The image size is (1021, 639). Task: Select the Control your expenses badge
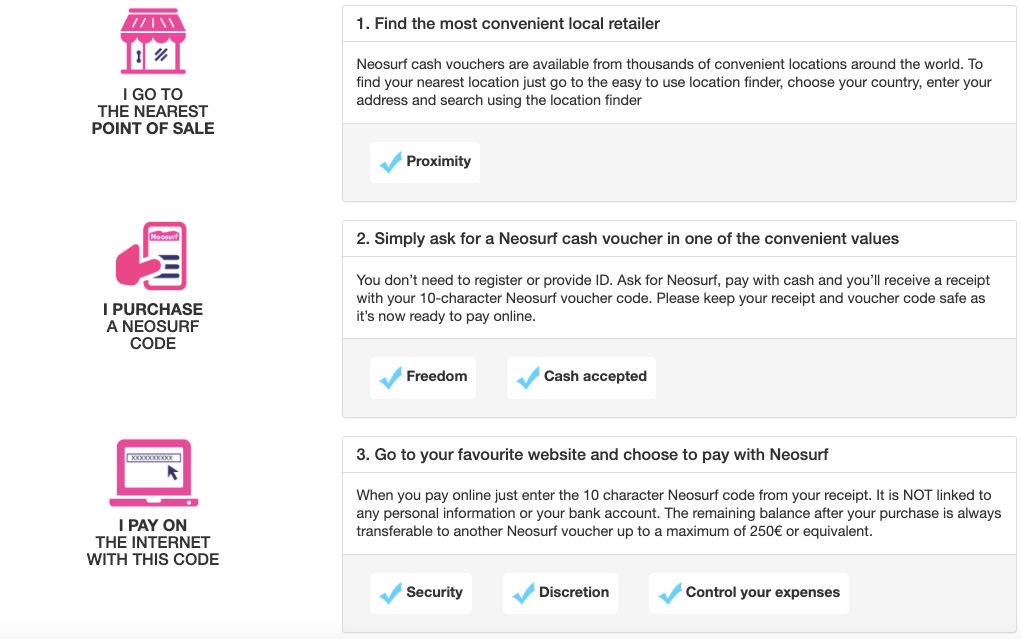[749, 593]
